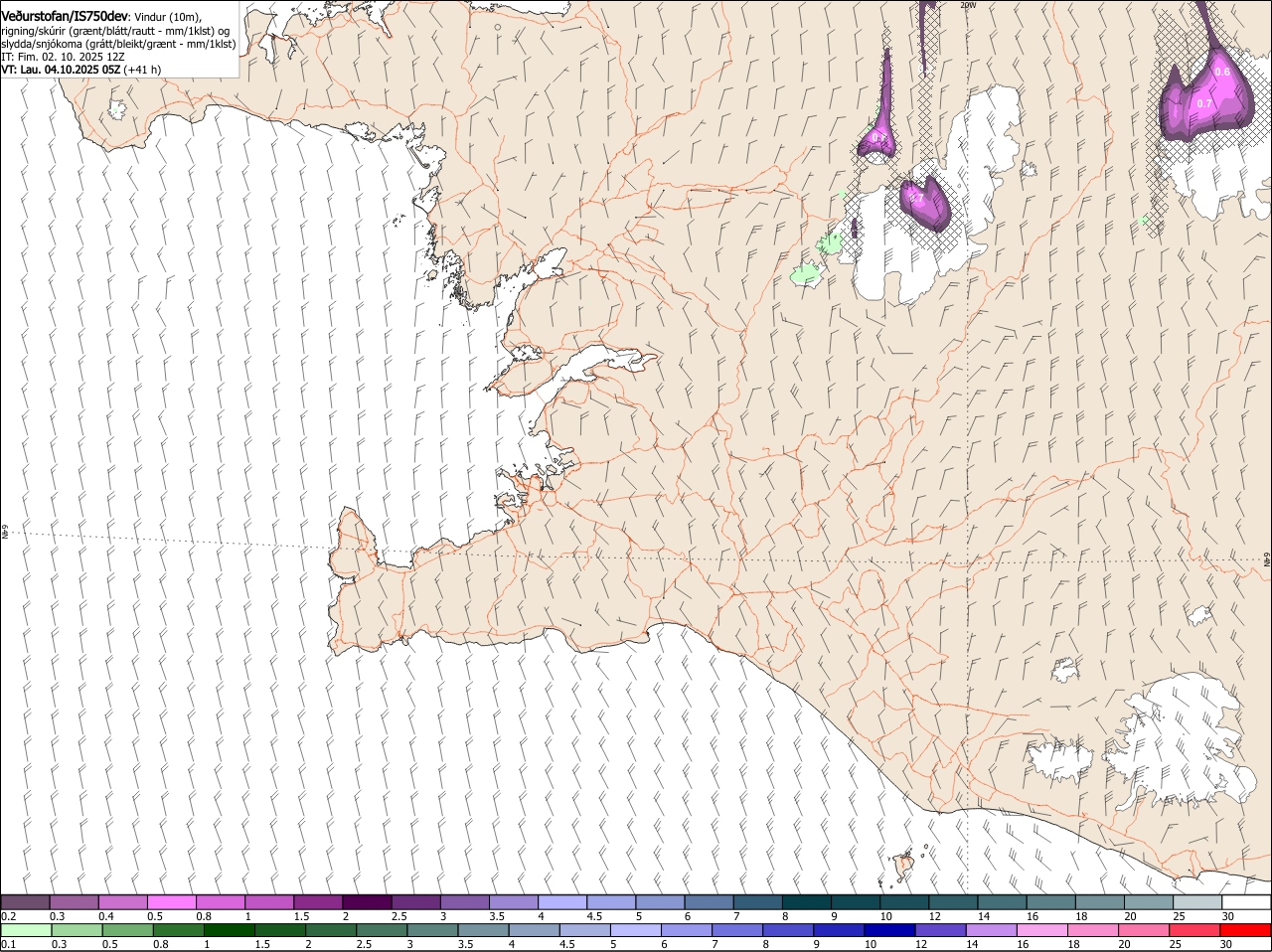The width and height of the screenshot is (1272, 952).
Task: Pick top-row swatch between 12 and 14
Action: point(953,902)
